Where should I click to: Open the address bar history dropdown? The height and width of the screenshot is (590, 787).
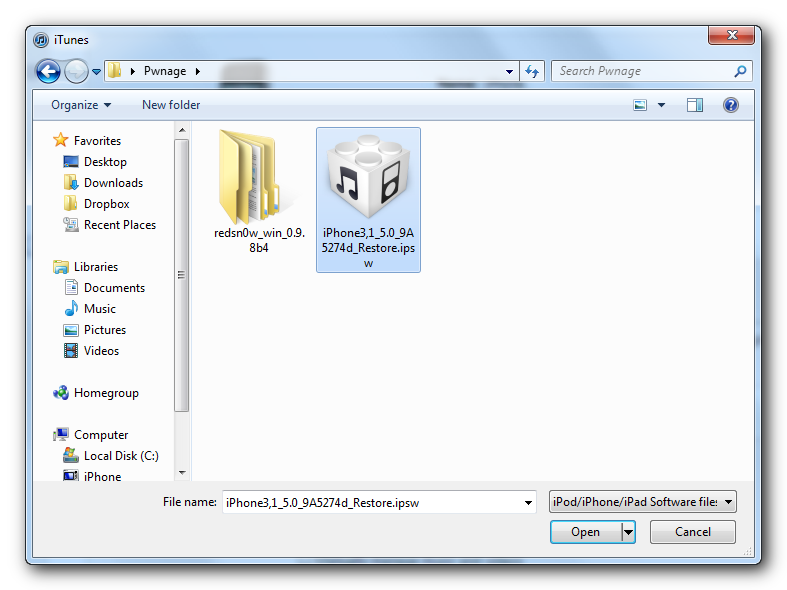click(509, 71)
